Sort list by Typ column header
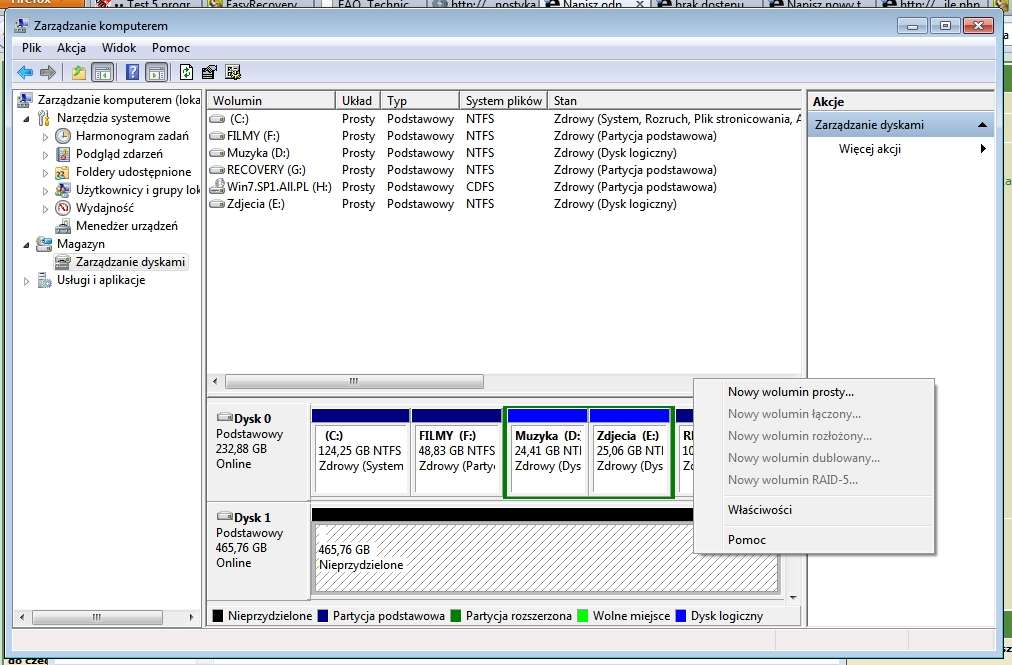The height and width of the screenshot is (665, 1012). tap(420, 101)
